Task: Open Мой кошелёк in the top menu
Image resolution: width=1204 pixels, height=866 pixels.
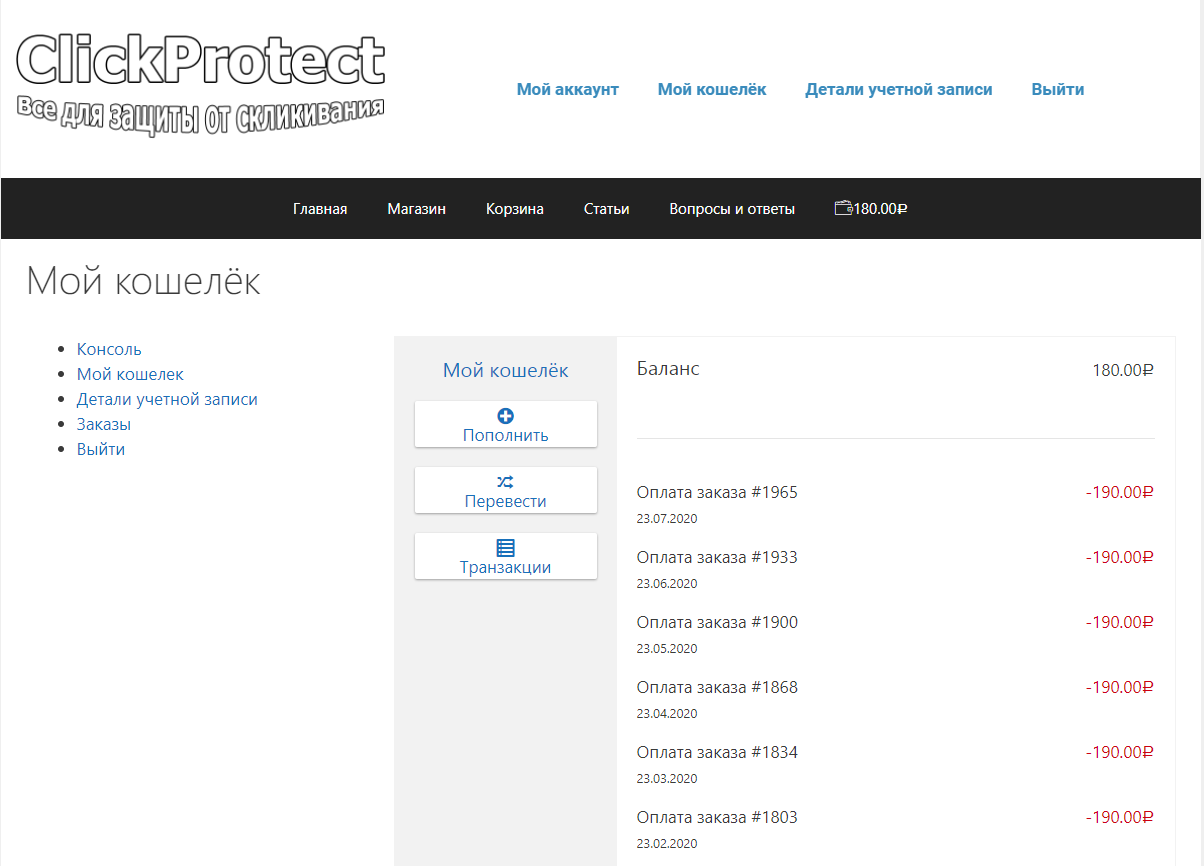Action: [712, 89]
